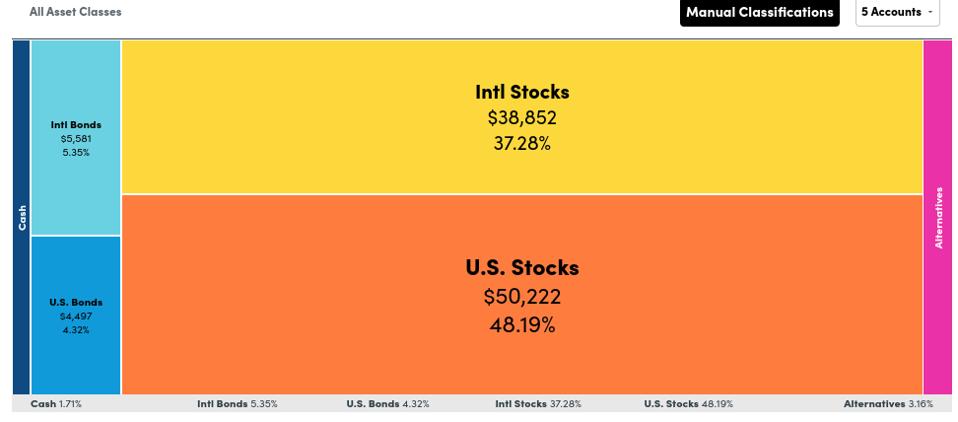The height and width of the screenshot is (422, 958).
Task: Click the Cash 1.71% legend label
Action: tap(56, 404)
